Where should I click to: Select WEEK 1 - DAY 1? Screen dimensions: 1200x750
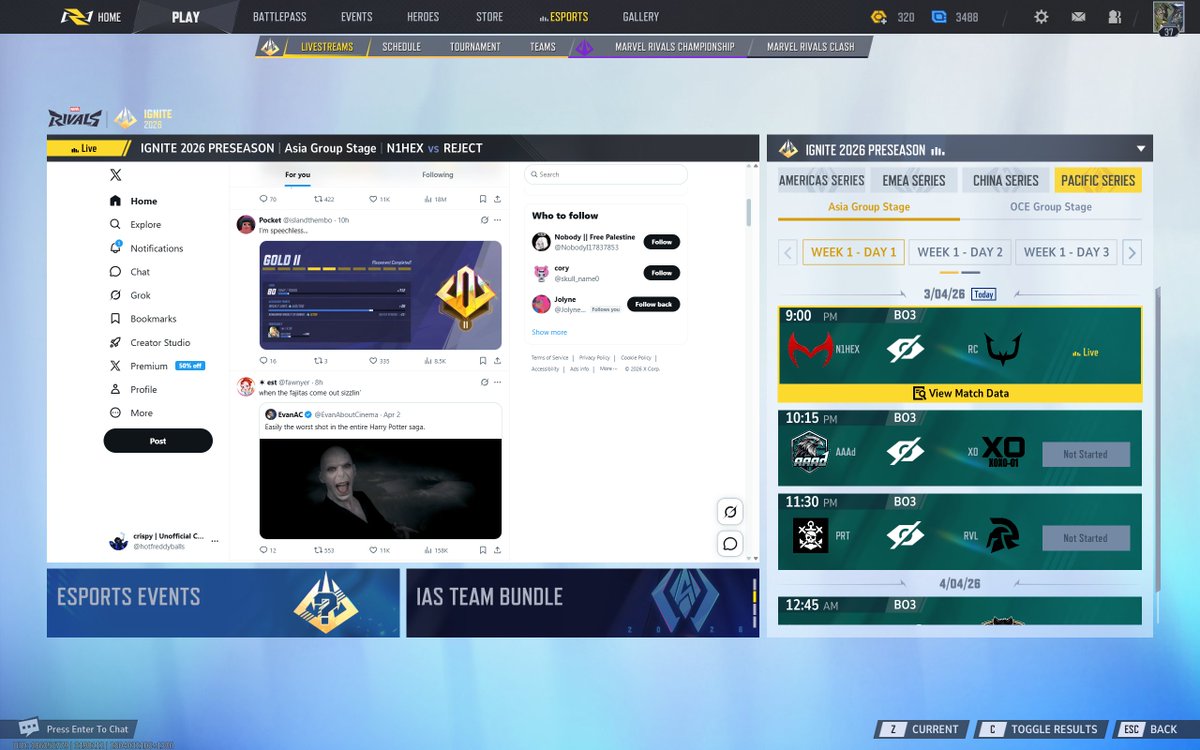(x=853, y=252)
